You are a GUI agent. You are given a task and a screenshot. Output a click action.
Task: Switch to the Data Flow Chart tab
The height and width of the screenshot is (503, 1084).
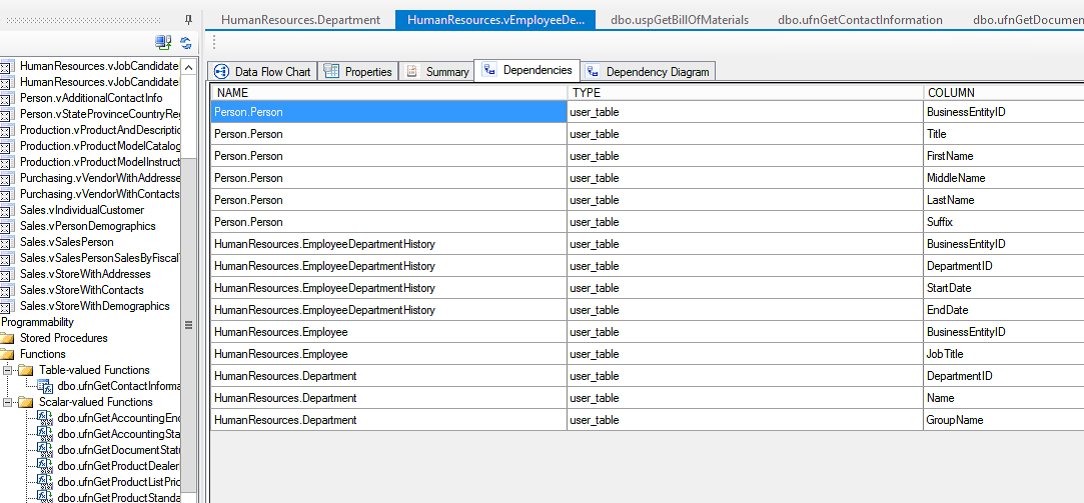pyautogui.click(x=263, y=71)
